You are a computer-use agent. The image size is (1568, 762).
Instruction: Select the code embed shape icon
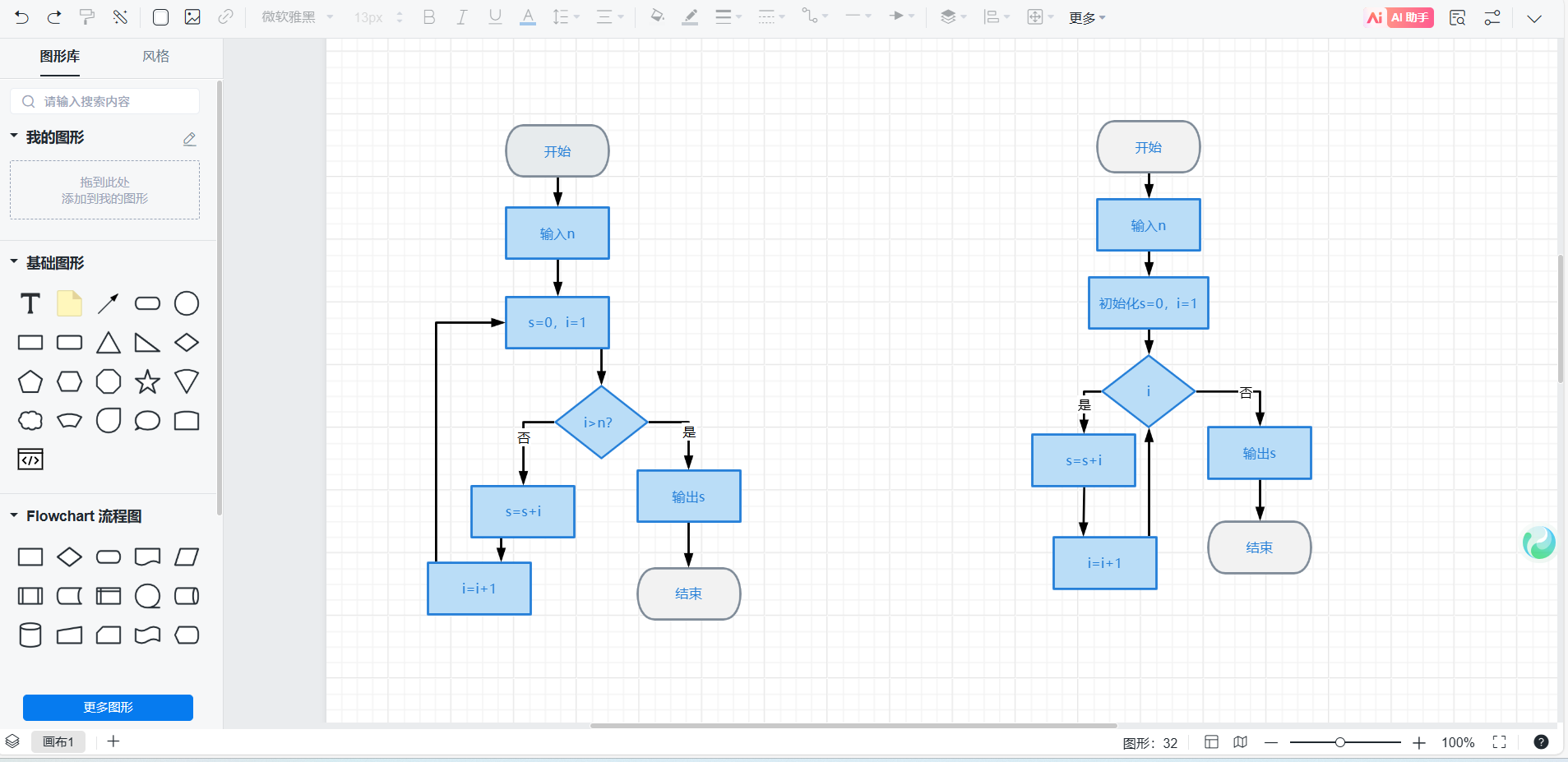point(30,460)
